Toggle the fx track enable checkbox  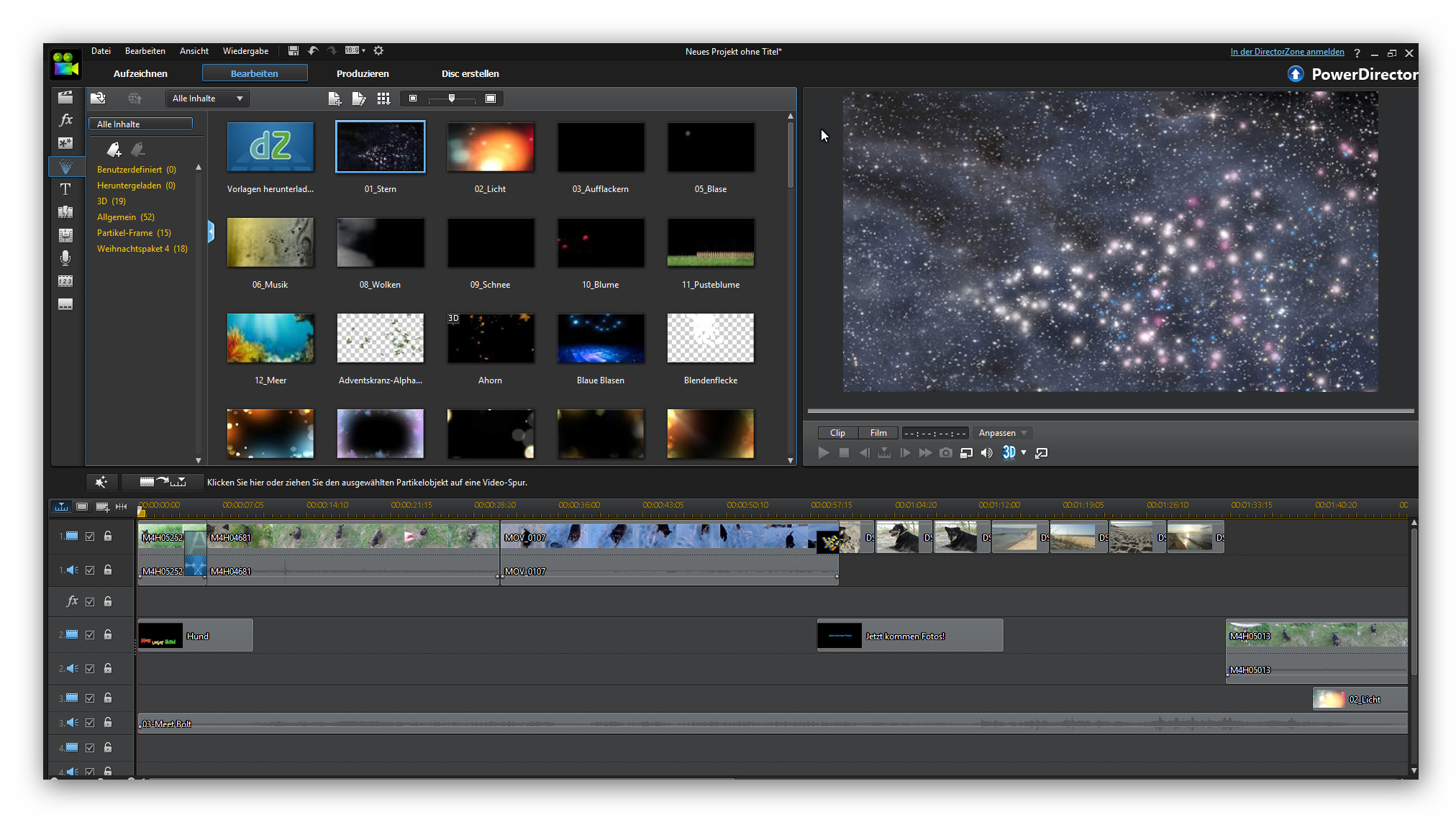click(x=90, y=602)
